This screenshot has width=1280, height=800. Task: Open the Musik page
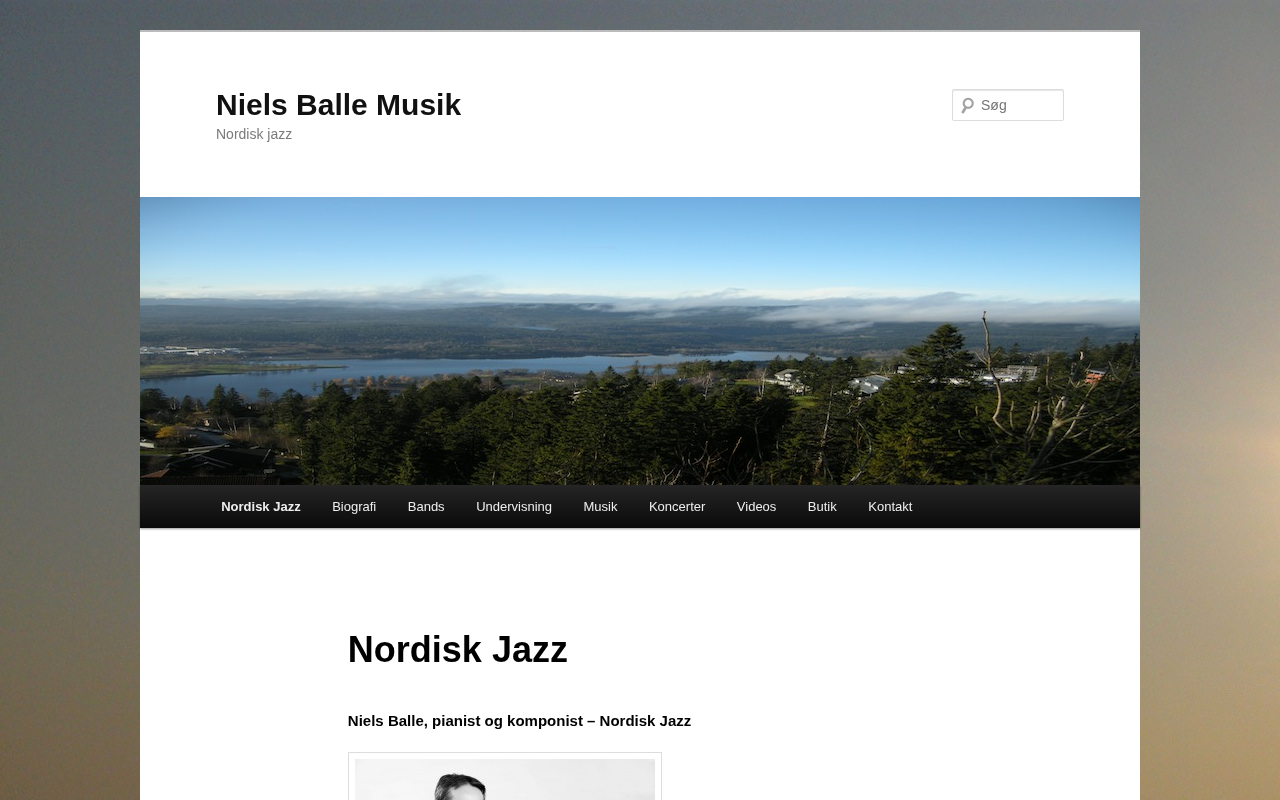coord(600,507)
